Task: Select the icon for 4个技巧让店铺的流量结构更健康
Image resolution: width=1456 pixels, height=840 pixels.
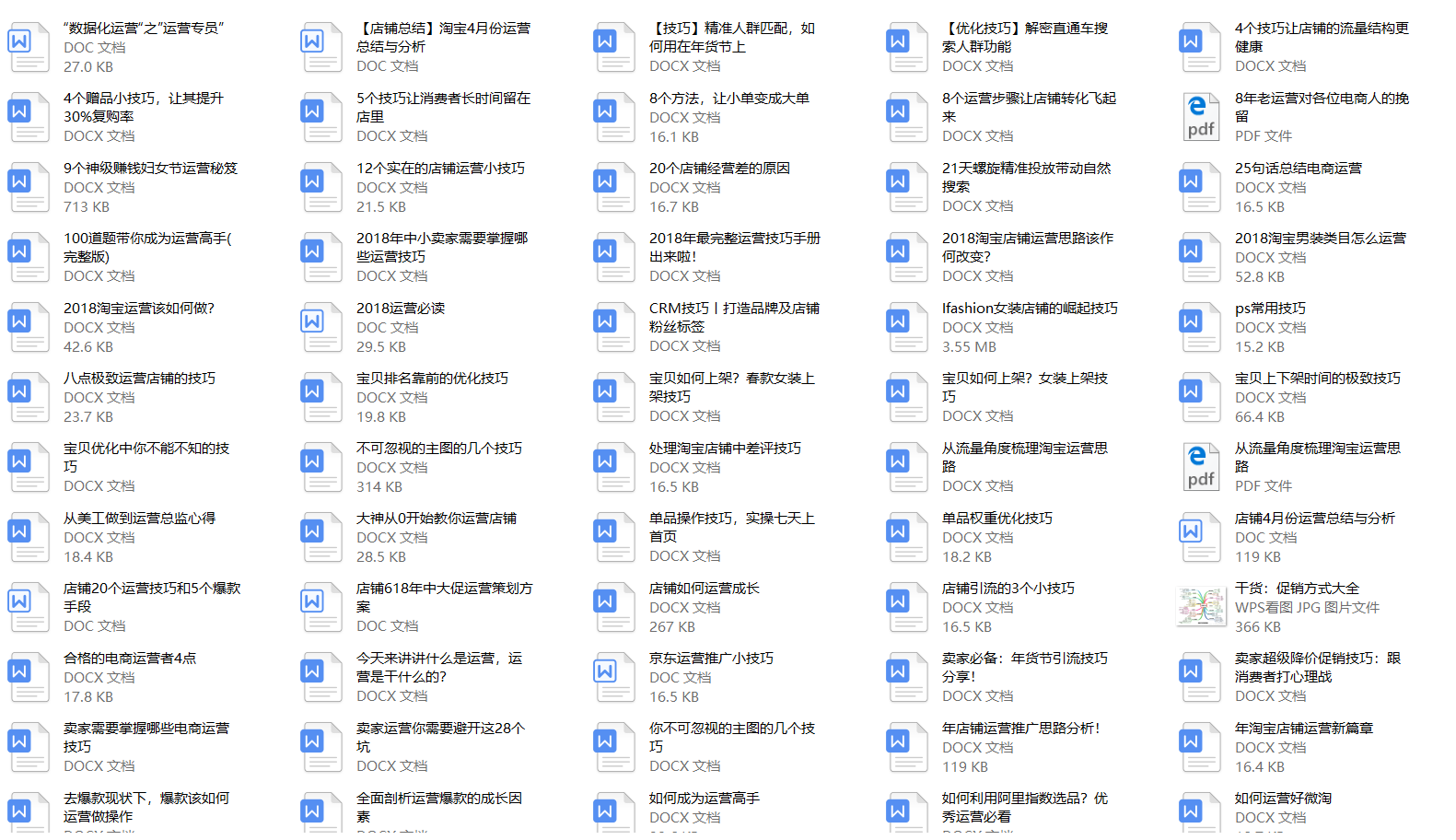Action: [1200, 47]
